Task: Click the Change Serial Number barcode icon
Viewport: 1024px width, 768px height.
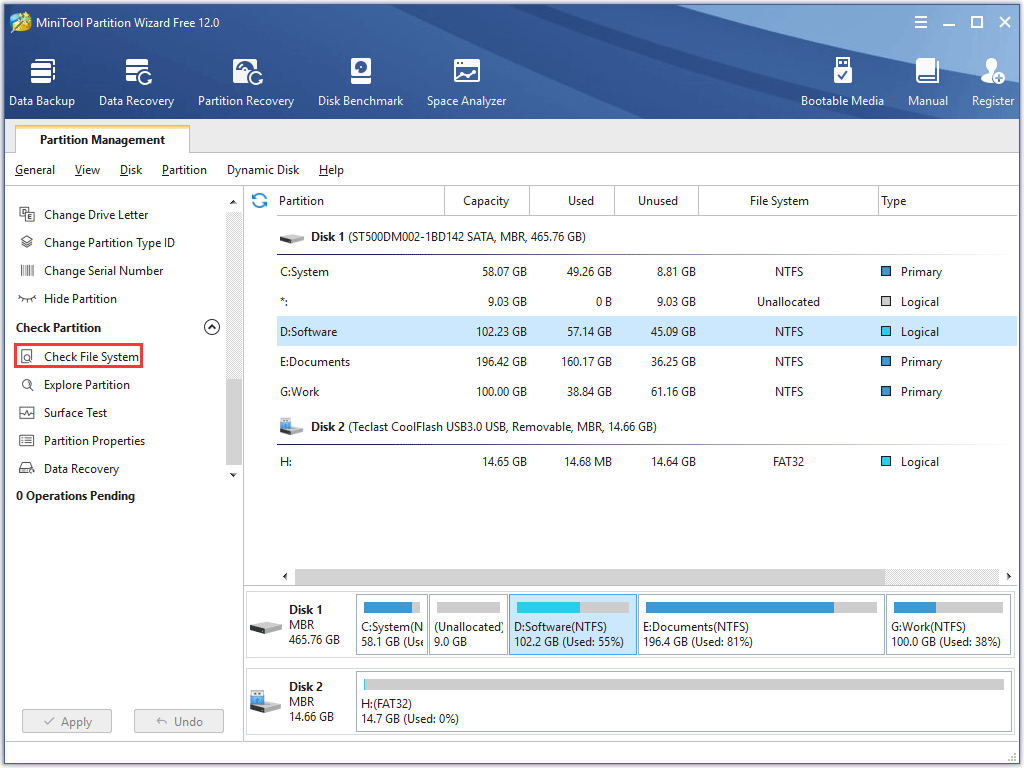Action: [27, 270]
